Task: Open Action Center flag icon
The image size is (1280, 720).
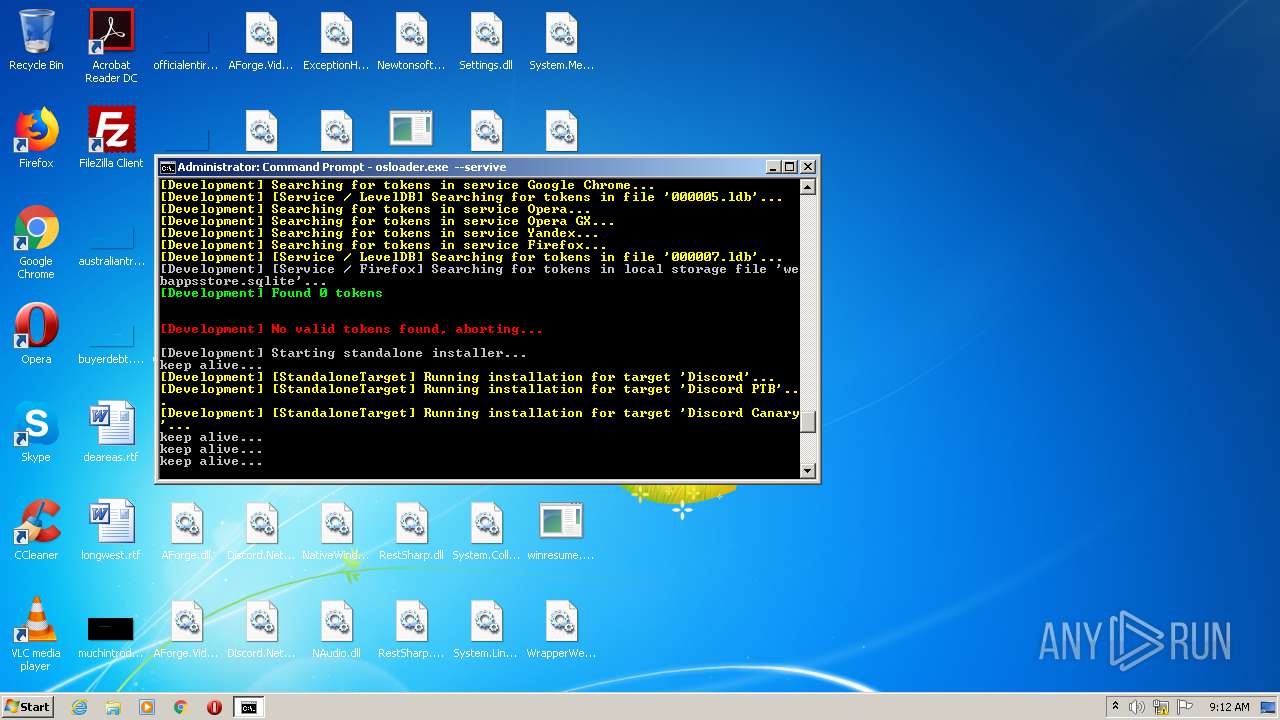Action: 1185,707
